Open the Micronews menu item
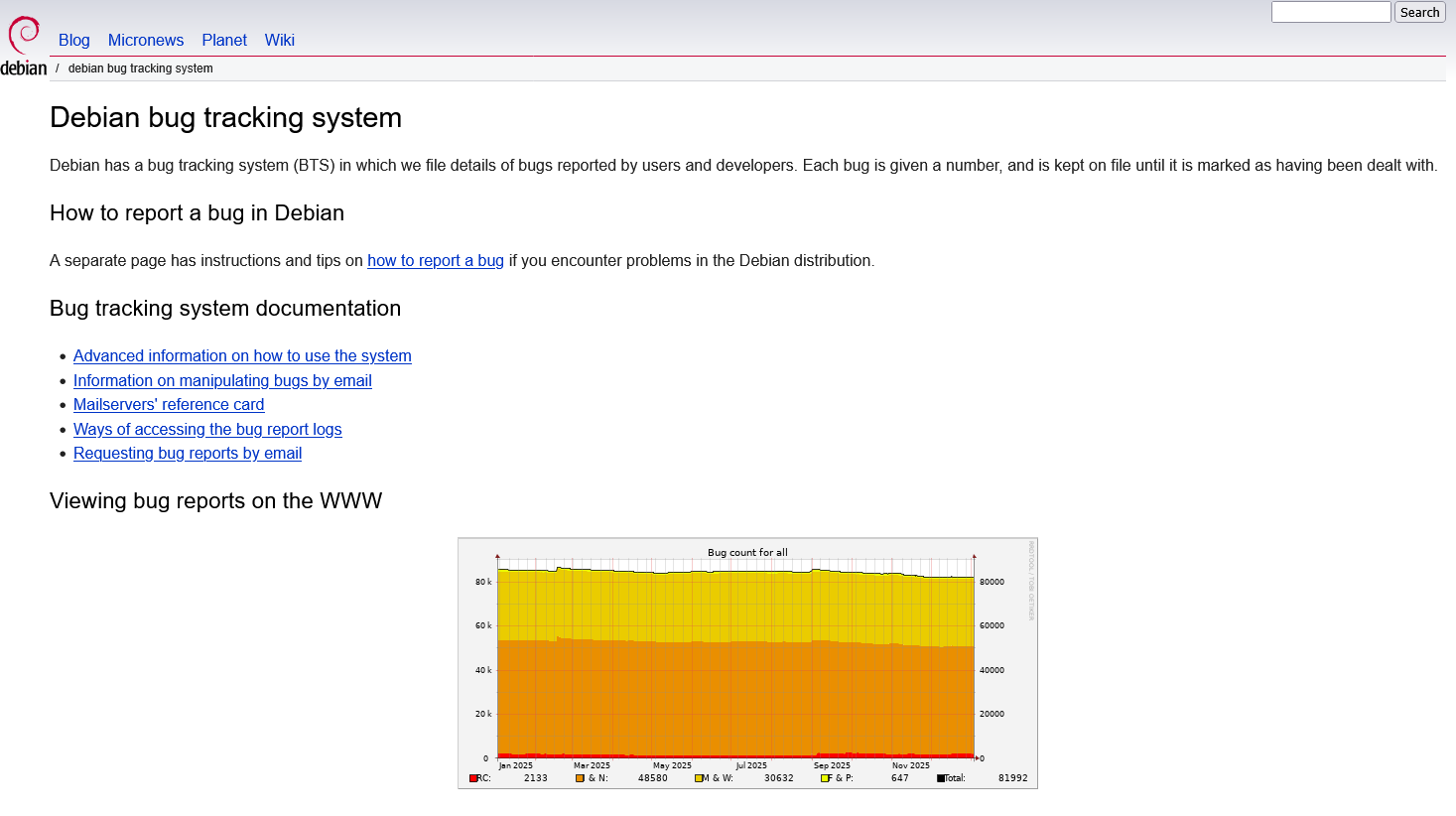1456x816 pixels. [x=146, y=40]
